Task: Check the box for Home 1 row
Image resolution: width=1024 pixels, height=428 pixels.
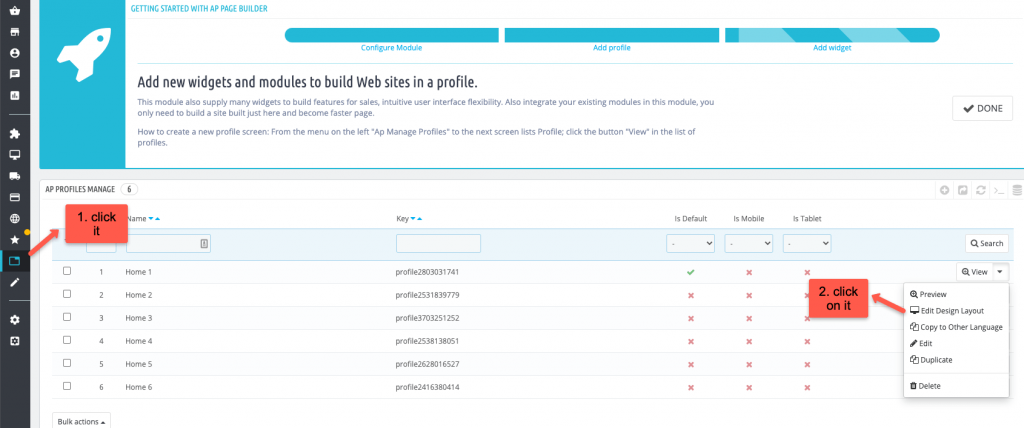Action: [x=67, y=271]
